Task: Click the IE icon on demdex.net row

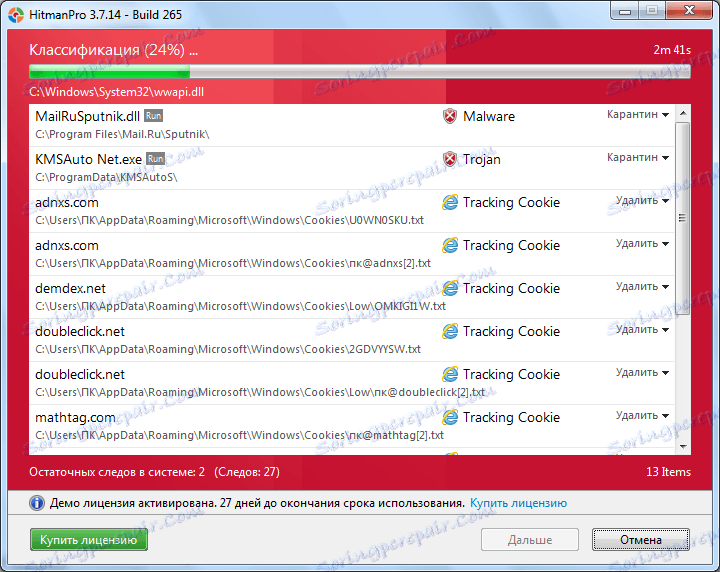Action: point(450,288)
